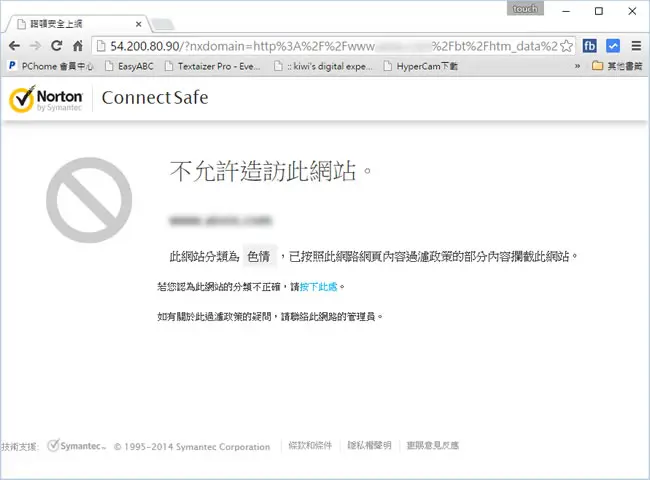
Task: Close the current browser tab
Action: click(138, 24)
